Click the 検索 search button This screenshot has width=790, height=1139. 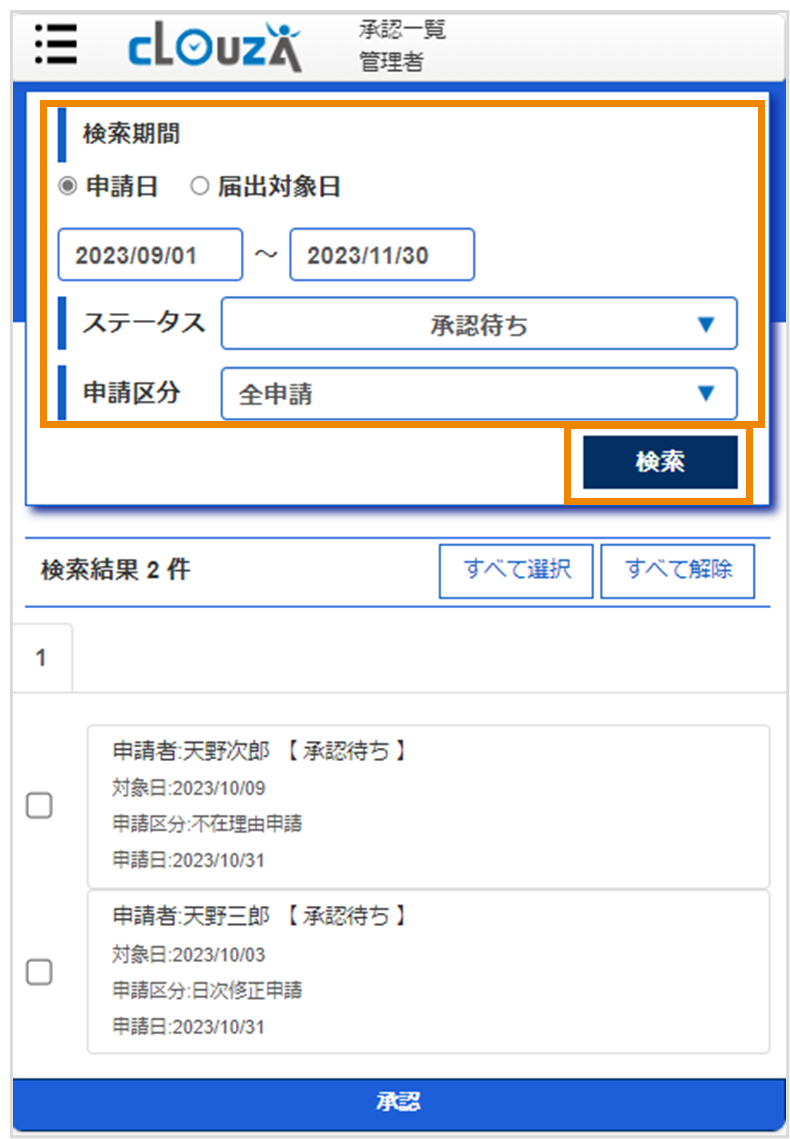click(660, 461)
